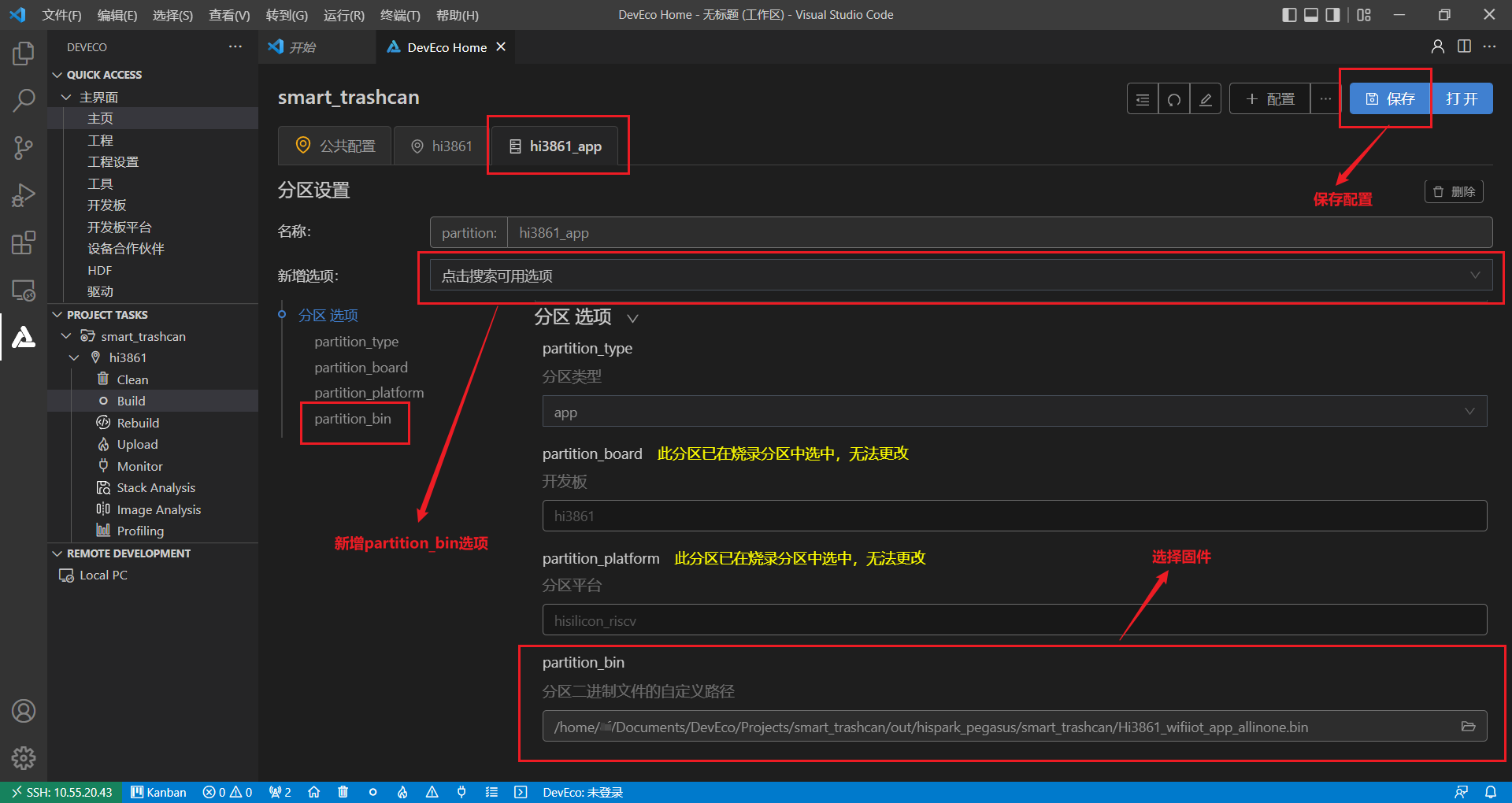Click the split editor icon
The width and height of the screenshot is (1512, 803).
click(x=1464, y=46)
